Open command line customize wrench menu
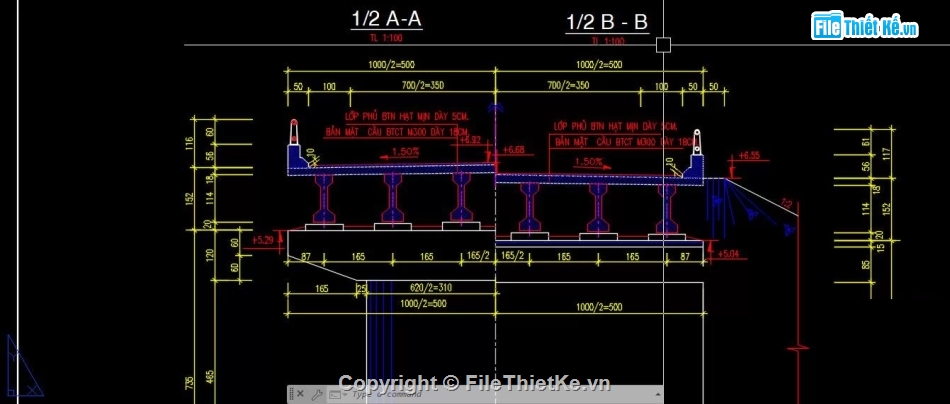Viewport: 950px width, 404px height. 316,395
